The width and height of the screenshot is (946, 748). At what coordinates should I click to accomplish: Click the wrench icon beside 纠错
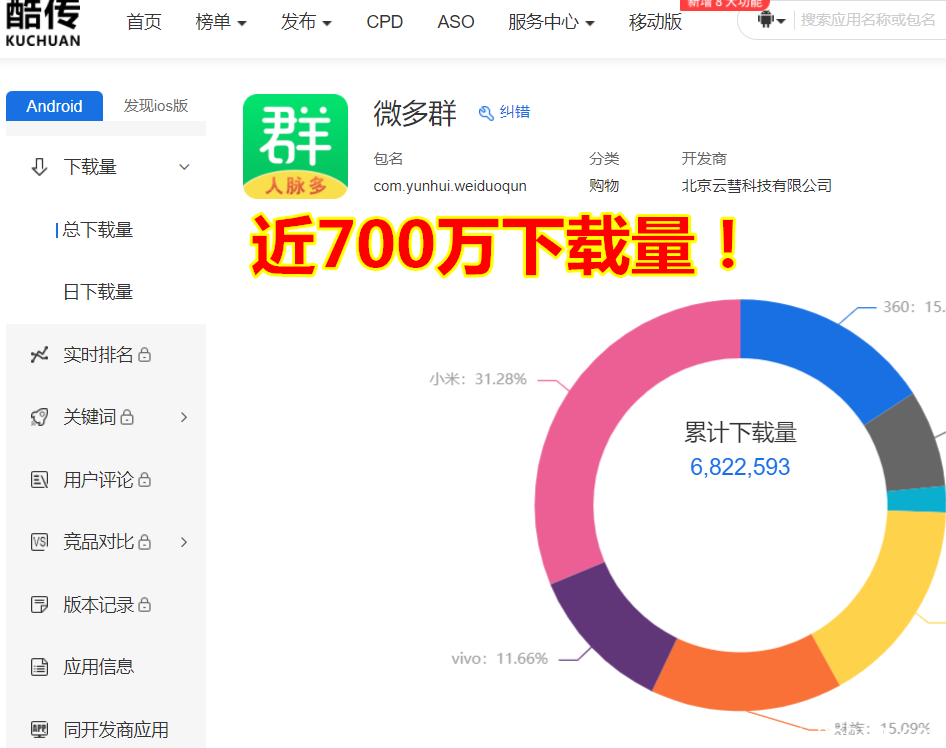(486, 113)
